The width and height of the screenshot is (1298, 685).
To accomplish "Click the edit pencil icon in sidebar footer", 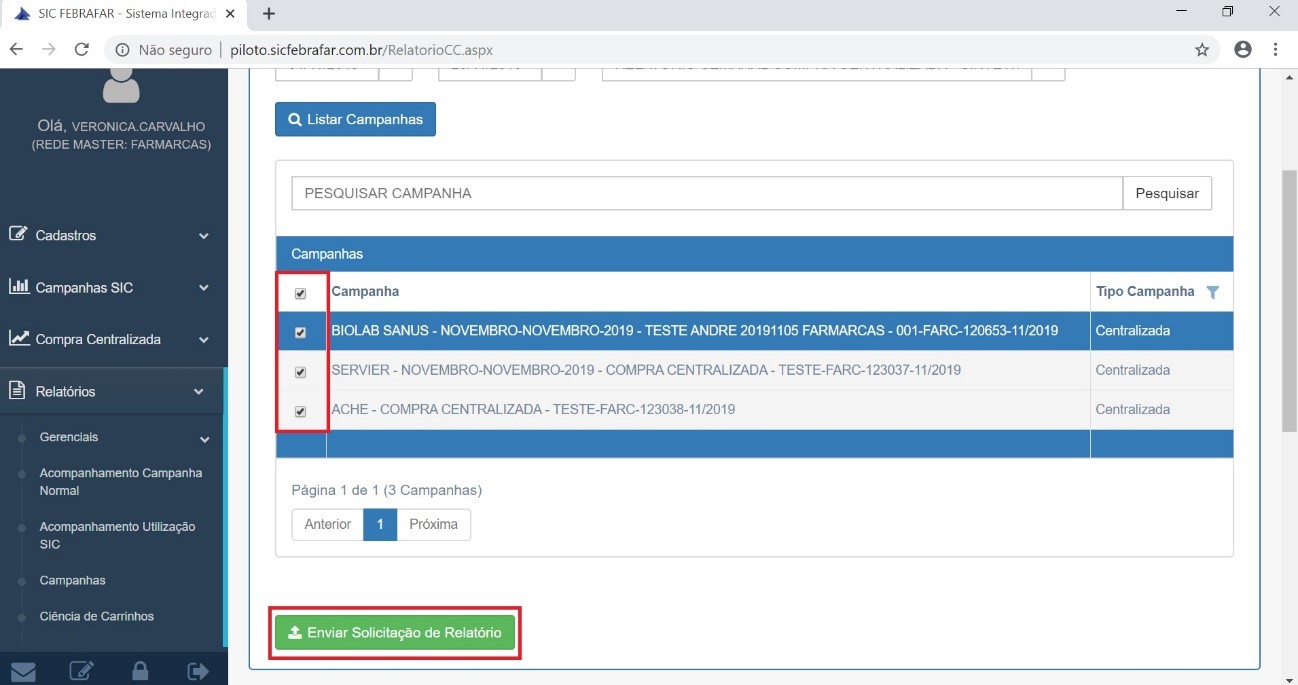I will [82, 671].
